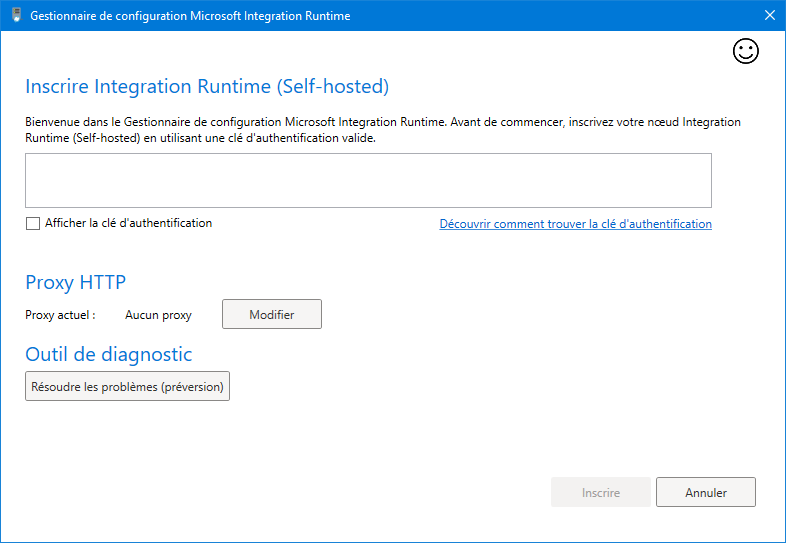Click the Outil de diagnostic heading

[109, 354]
